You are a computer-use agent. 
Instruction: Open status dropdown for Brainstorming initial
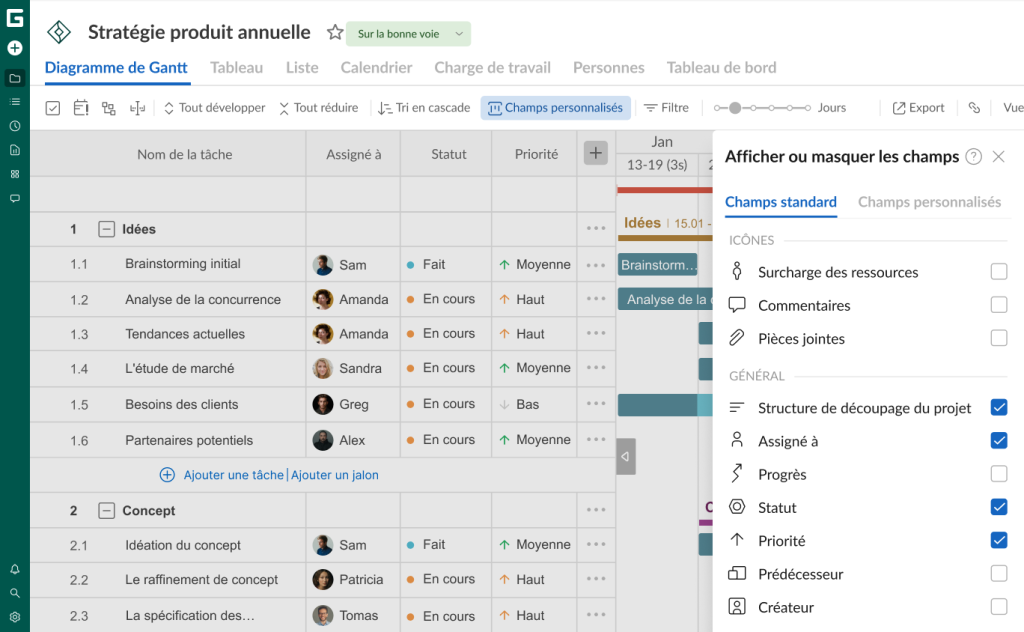tap(446, 264)
